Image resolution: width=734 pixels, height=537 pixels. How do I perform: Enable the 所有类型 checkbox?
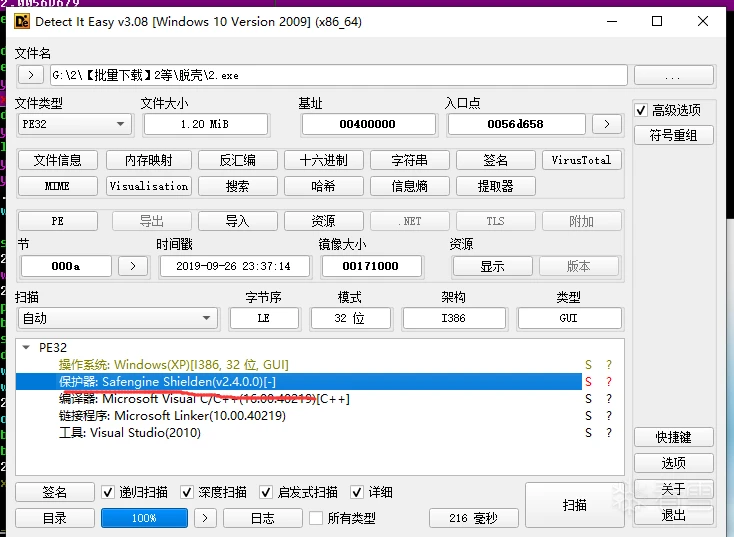click(316, 518)
